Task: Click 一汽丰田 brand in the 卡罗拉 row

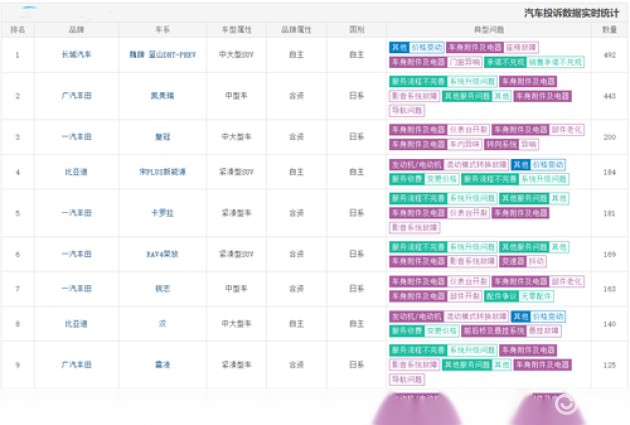Action: point(76,213)
